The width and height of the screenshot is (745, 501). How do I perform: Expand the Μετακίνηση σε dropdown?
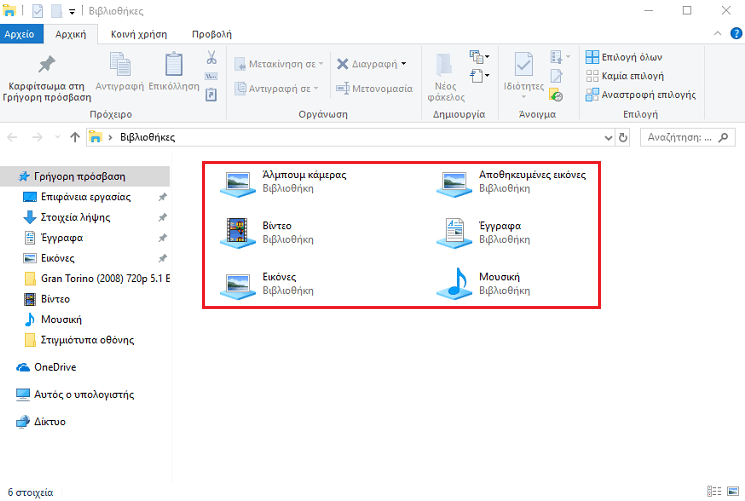click(321, 64)
